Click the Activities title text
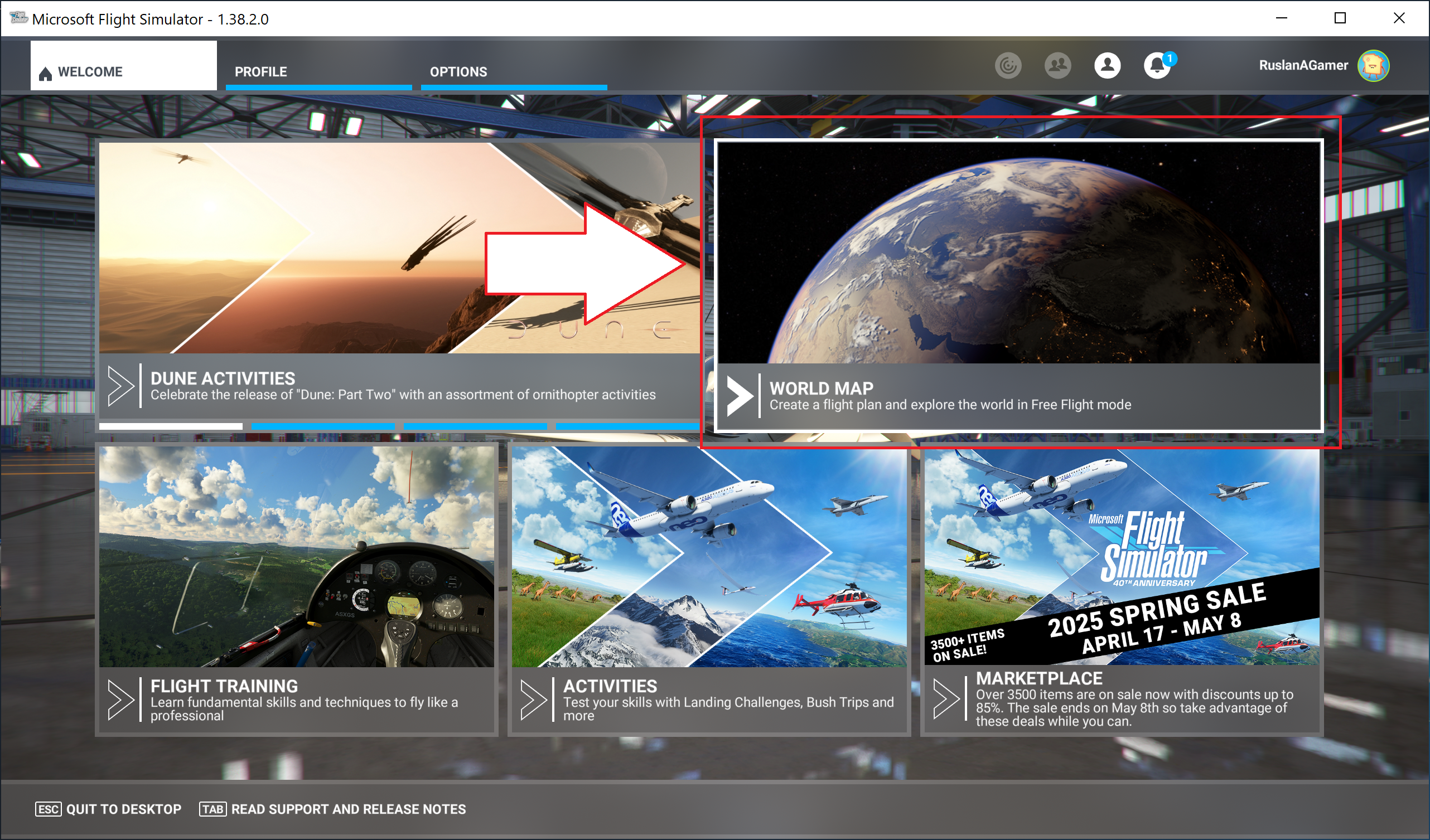The image size is (1430, 840). 610,686
